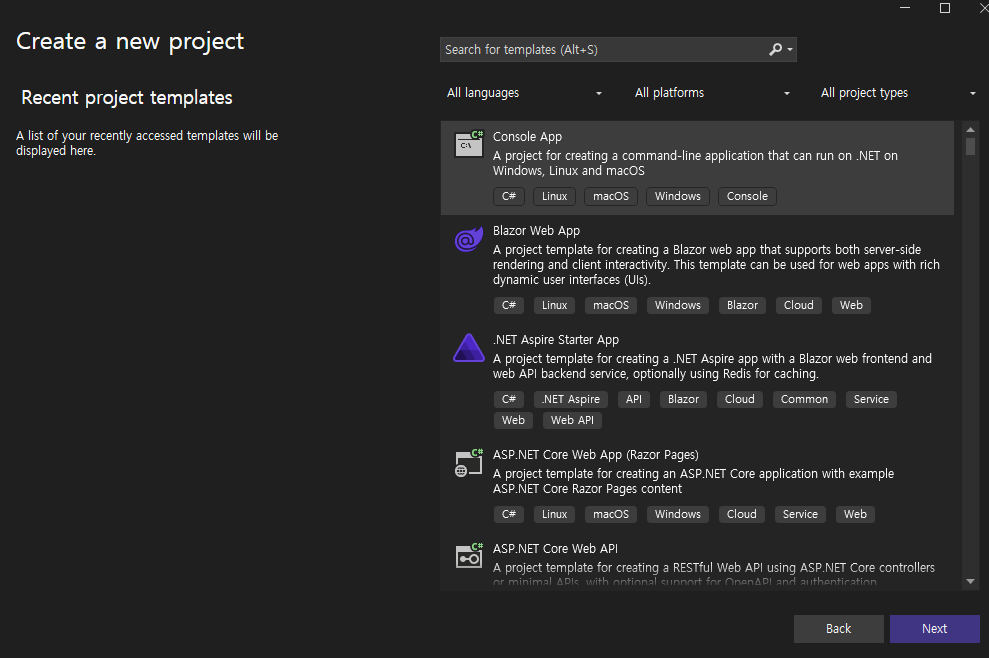Open the All project types filter dropdown
The width and height of the screenshot is (989, 658).
click(x=898, y=93)
